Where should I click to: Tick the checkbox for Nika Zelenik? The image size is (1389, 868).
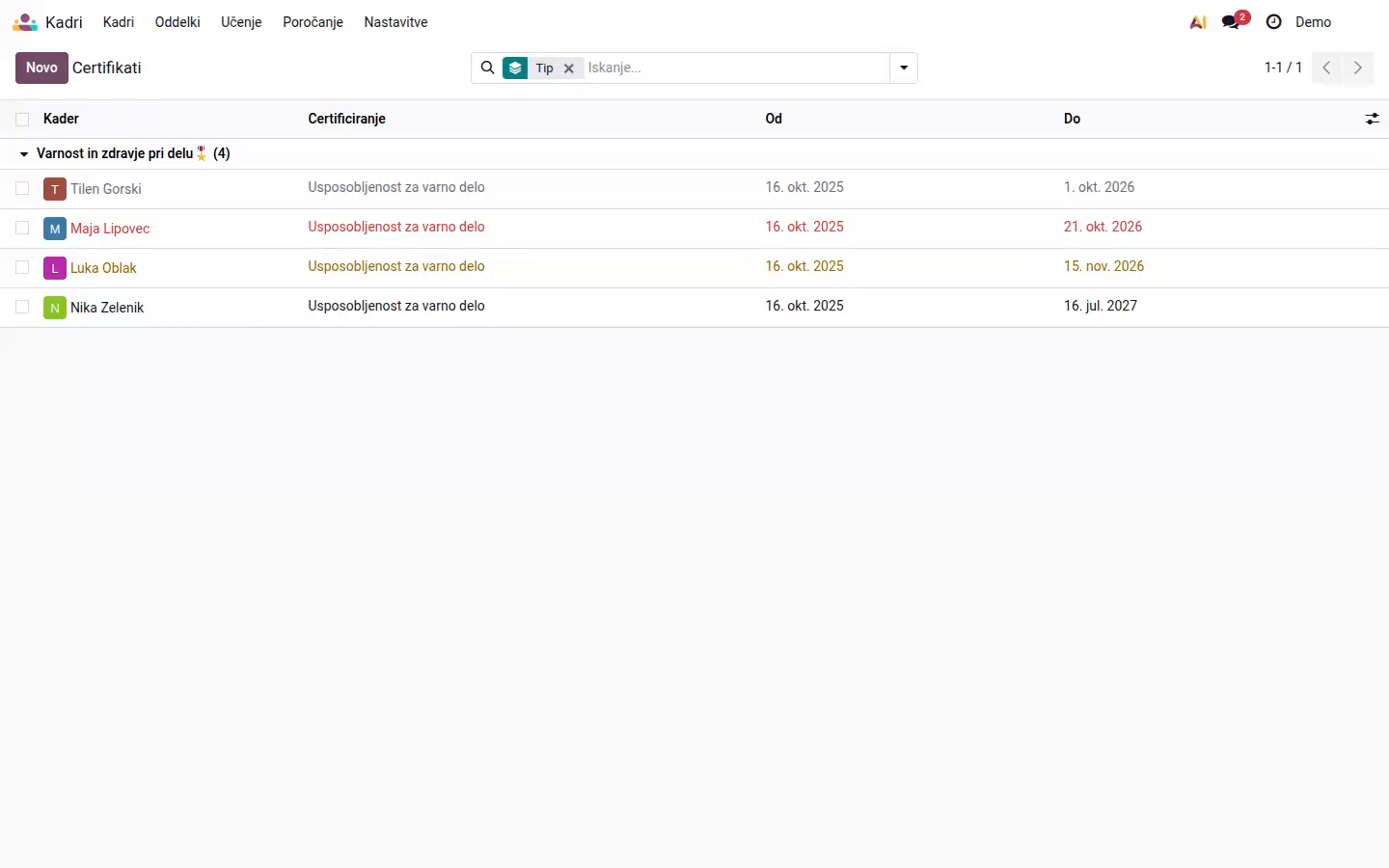coord(22,307)
